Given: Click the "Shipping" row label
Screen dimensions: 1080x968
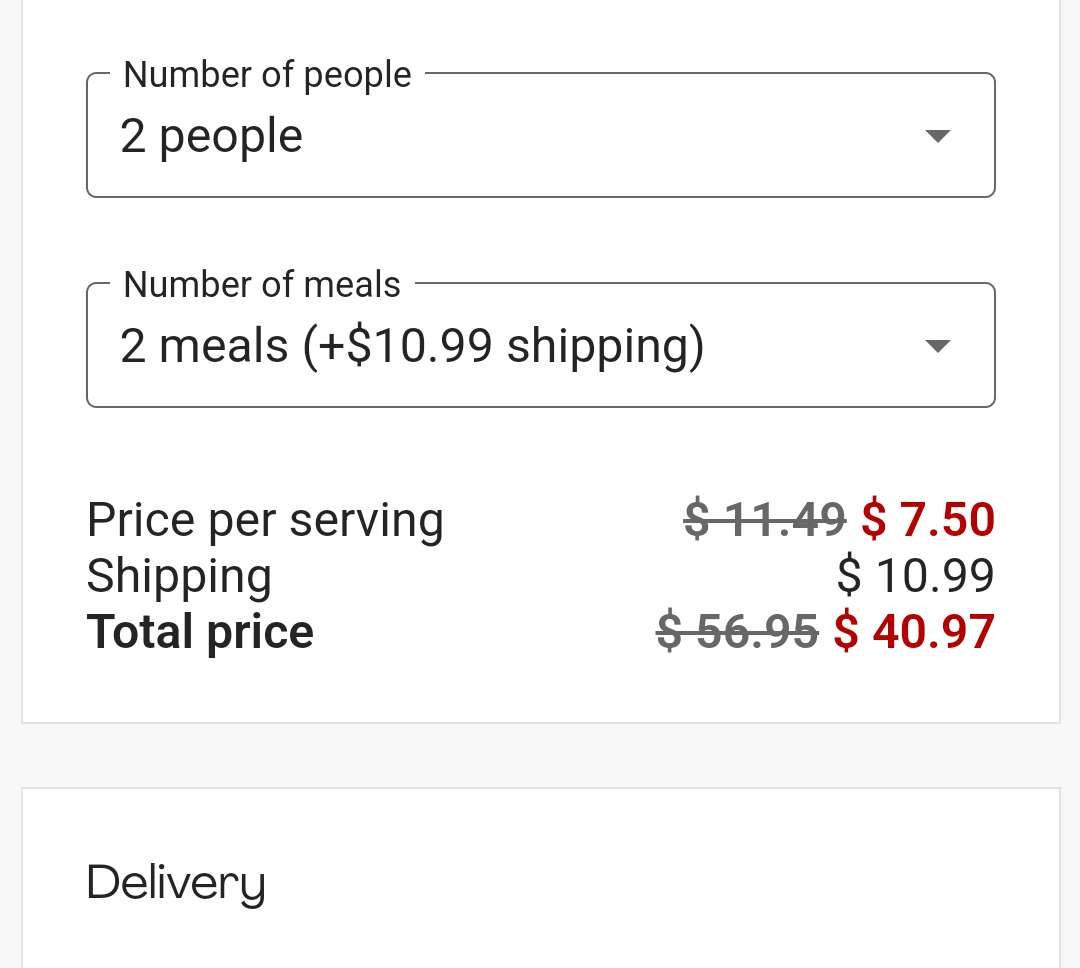Looking at the screenshot, I should [x=179, y=576].
